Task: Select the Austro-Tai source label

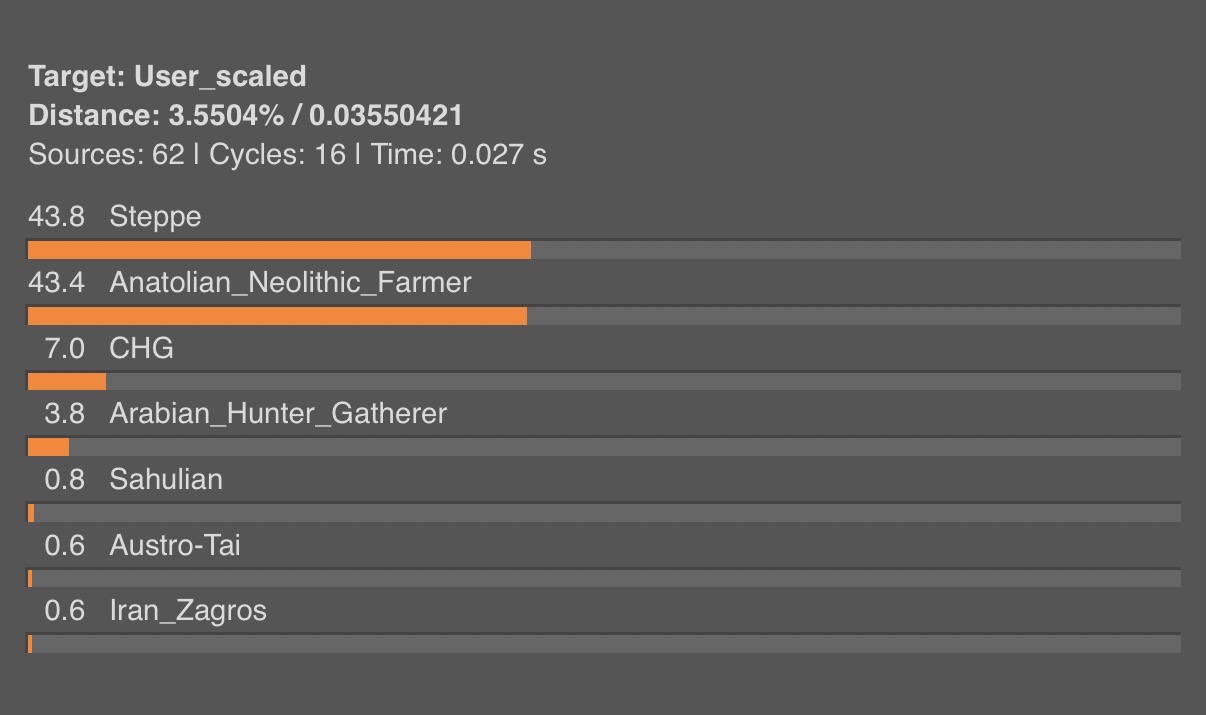Action: [x=175, y=546]
